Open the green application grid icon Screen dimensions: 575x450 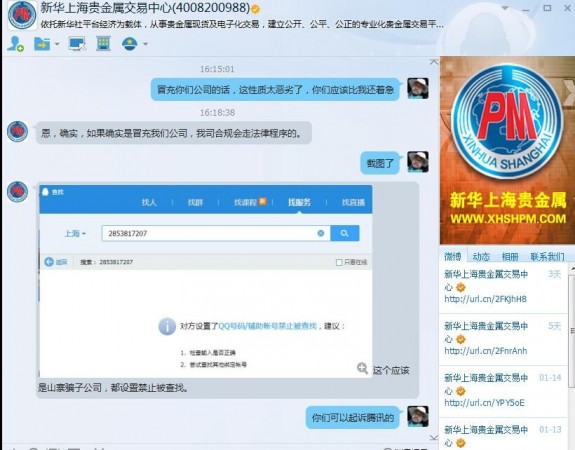(x=103, y=44)
